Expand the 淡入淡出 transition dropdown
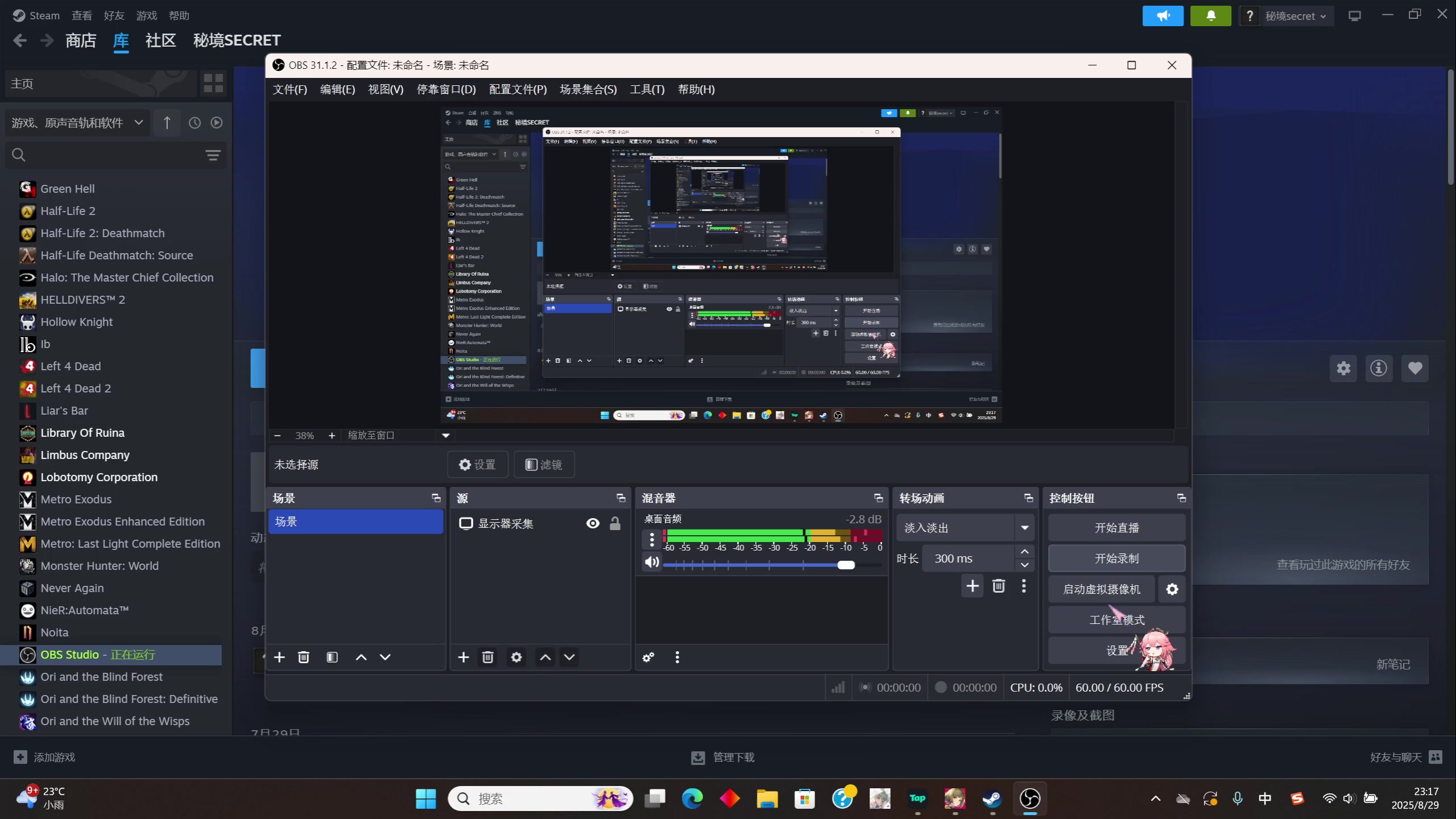The height and width of the screenshot is (819, 1456). [1024, 528]
